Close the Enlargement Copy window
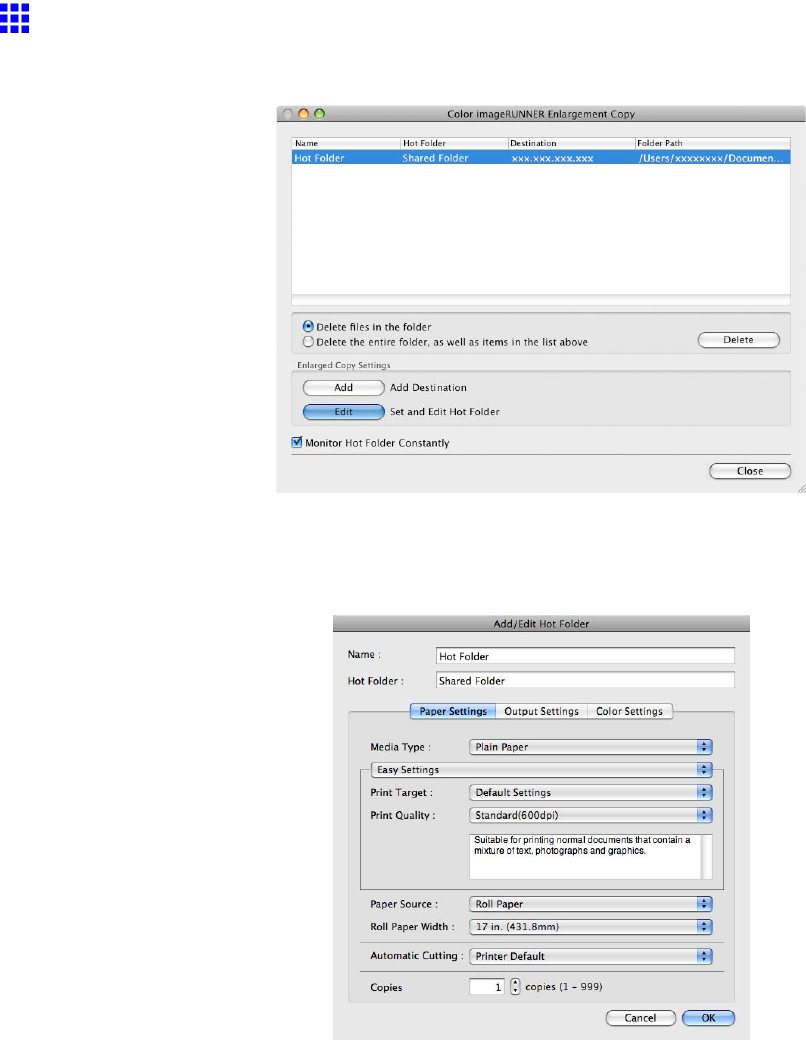The width and height of the screenshot is (806, 1040). 750,471
